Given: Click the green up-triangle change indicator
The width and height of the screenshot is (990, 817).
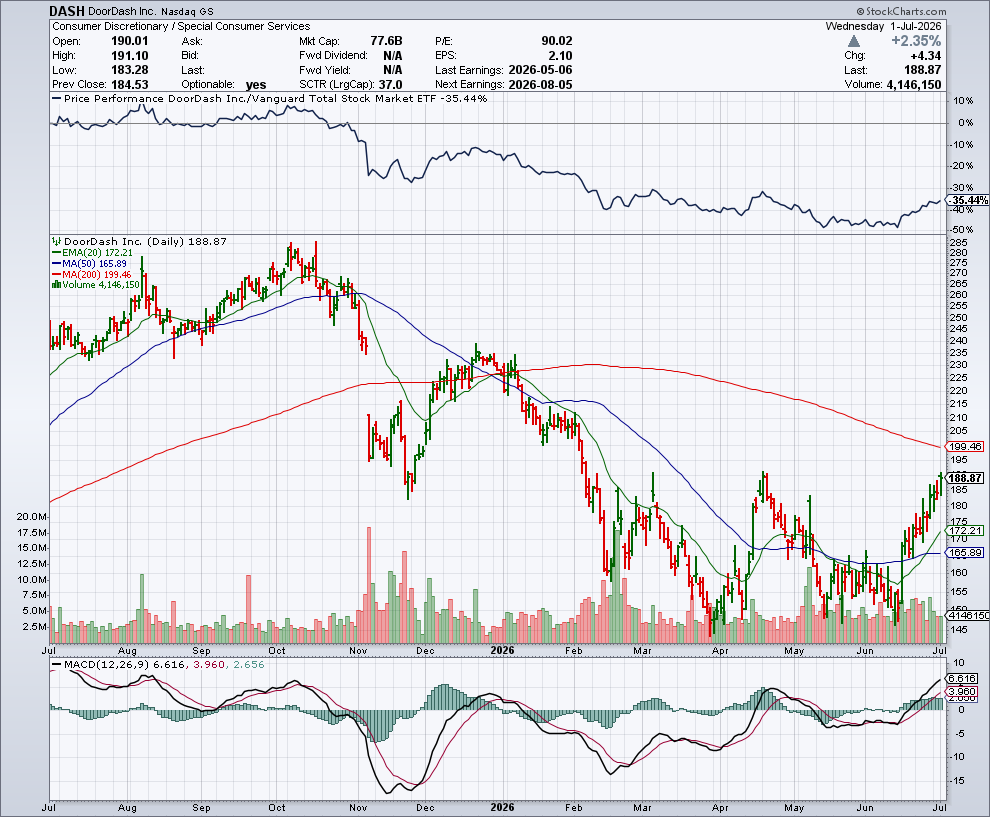Looking at the screenshot, I should coord(854,41).
